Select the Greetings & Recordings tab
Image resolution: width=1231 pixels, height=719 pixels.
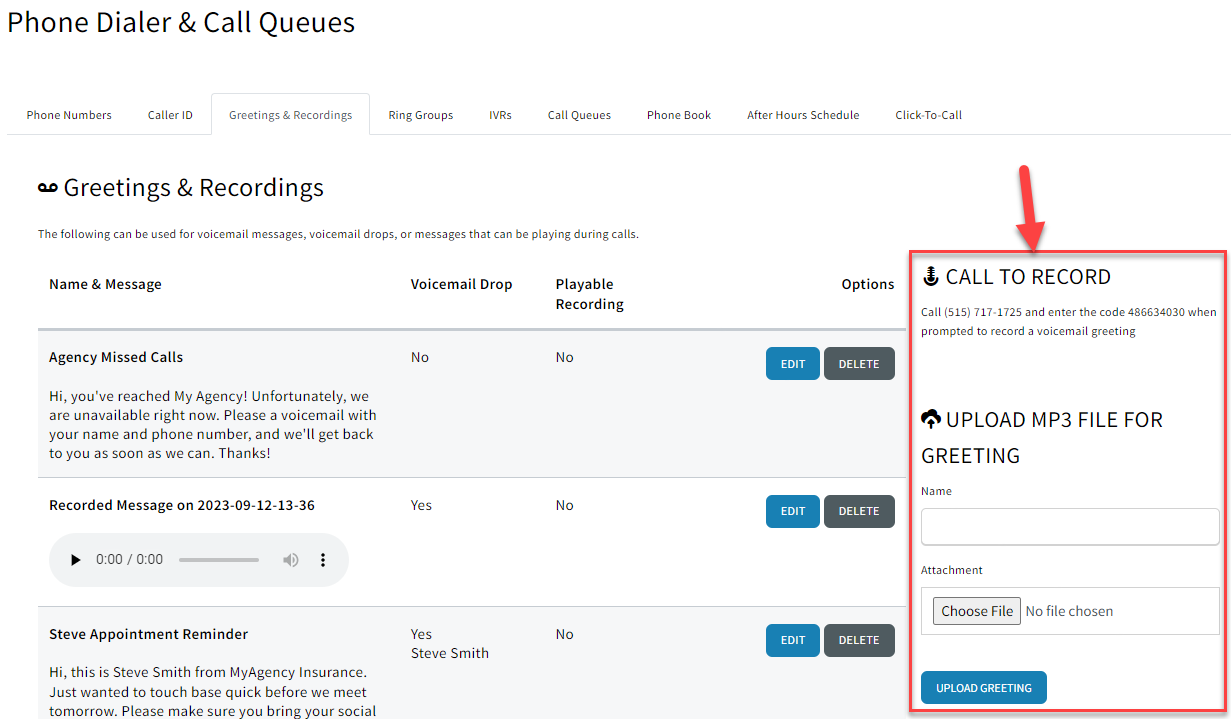(x=290, y=115)
